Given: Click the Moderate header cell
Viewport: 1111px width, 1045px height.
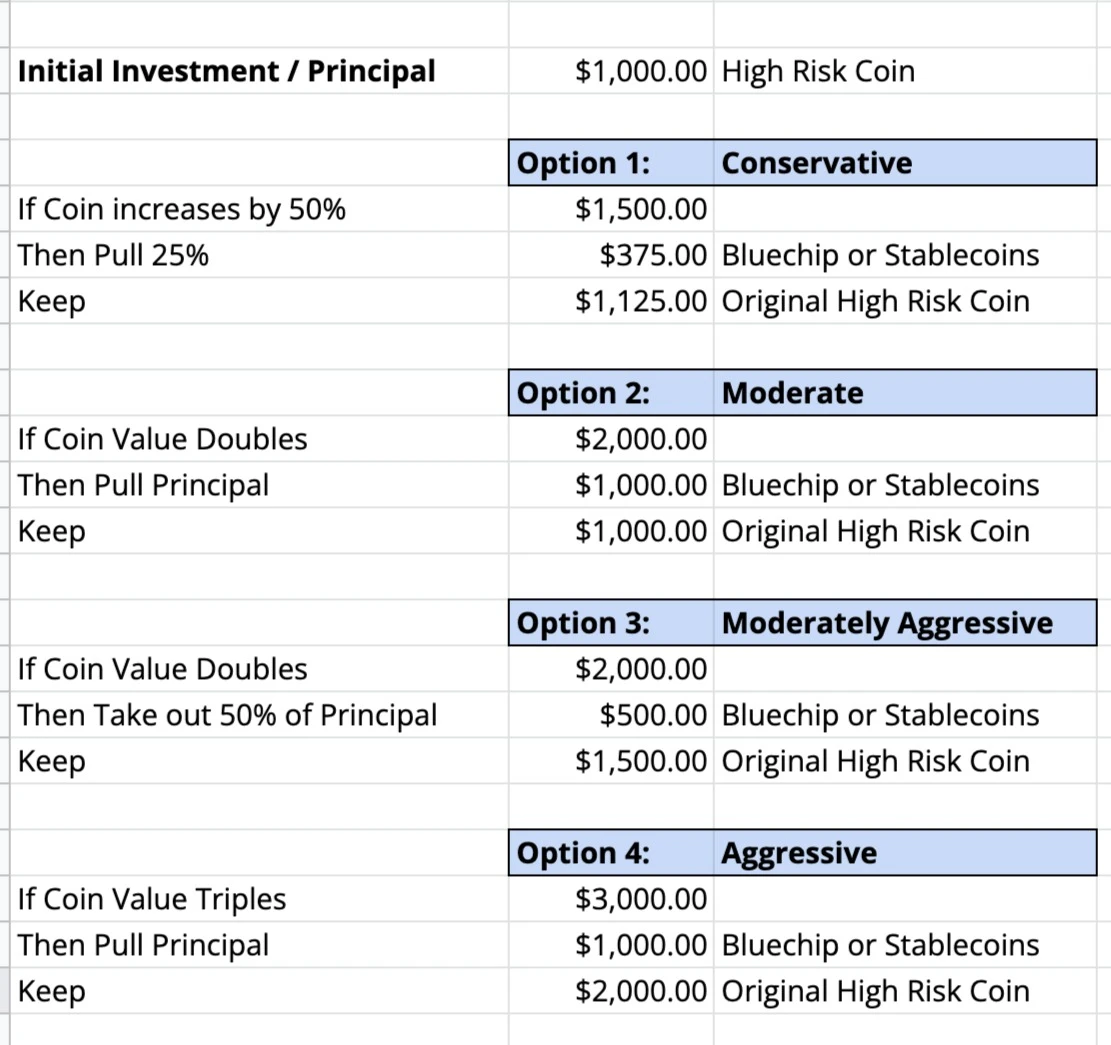Looking at the screenshot, I should (905, 392).
